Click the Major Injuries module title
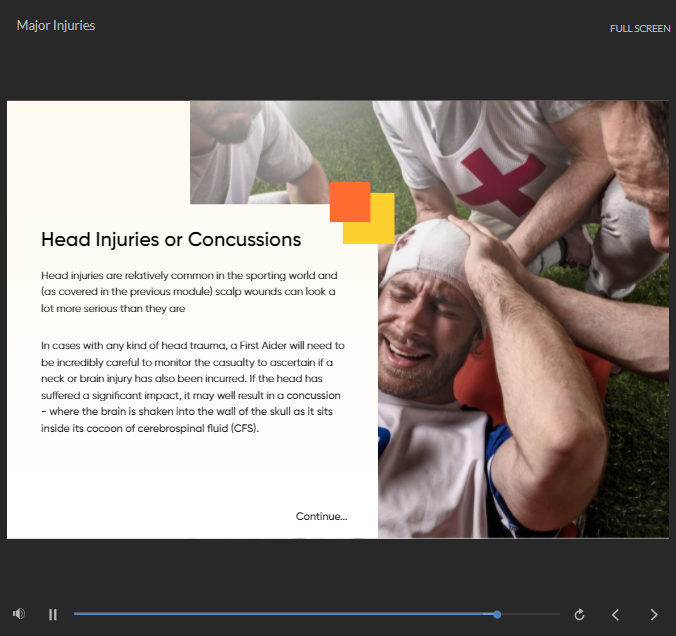This screenshot has height=636, width=676. tap(56, 25)
